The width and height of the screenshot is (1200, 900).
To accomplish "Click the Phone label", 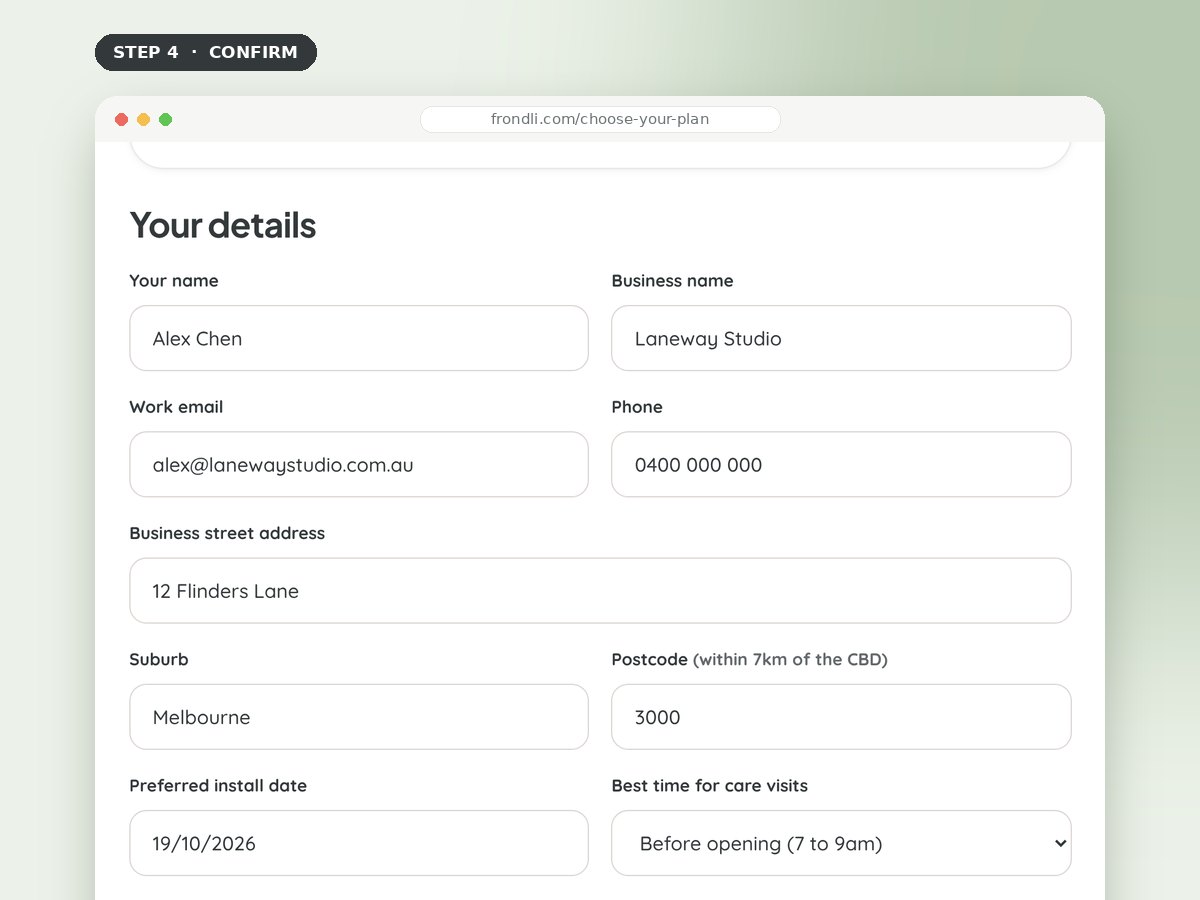I will pos(637,407).
